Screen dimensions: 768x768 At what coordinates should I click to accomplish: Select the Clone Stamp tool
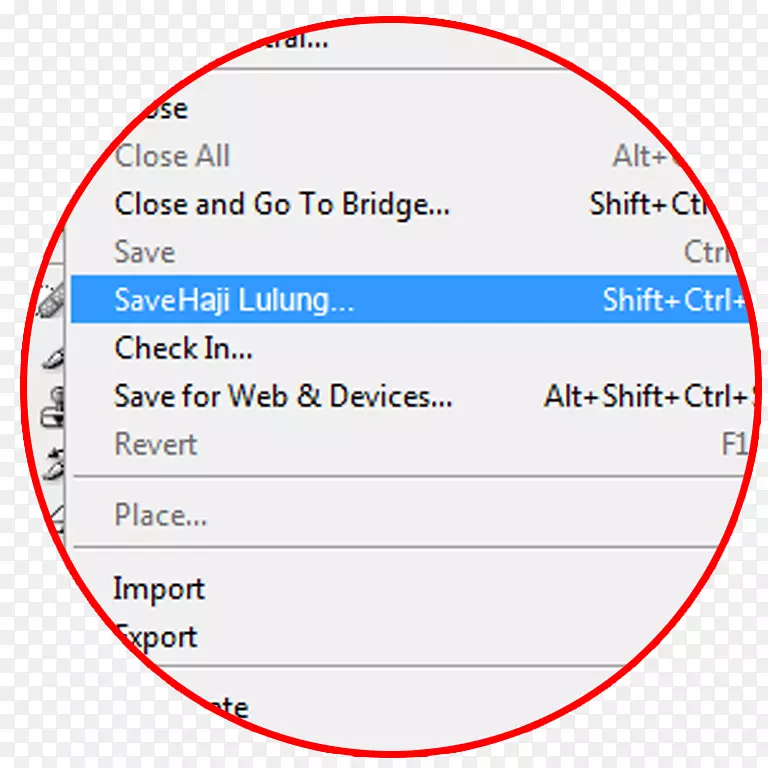coord(53,408)
